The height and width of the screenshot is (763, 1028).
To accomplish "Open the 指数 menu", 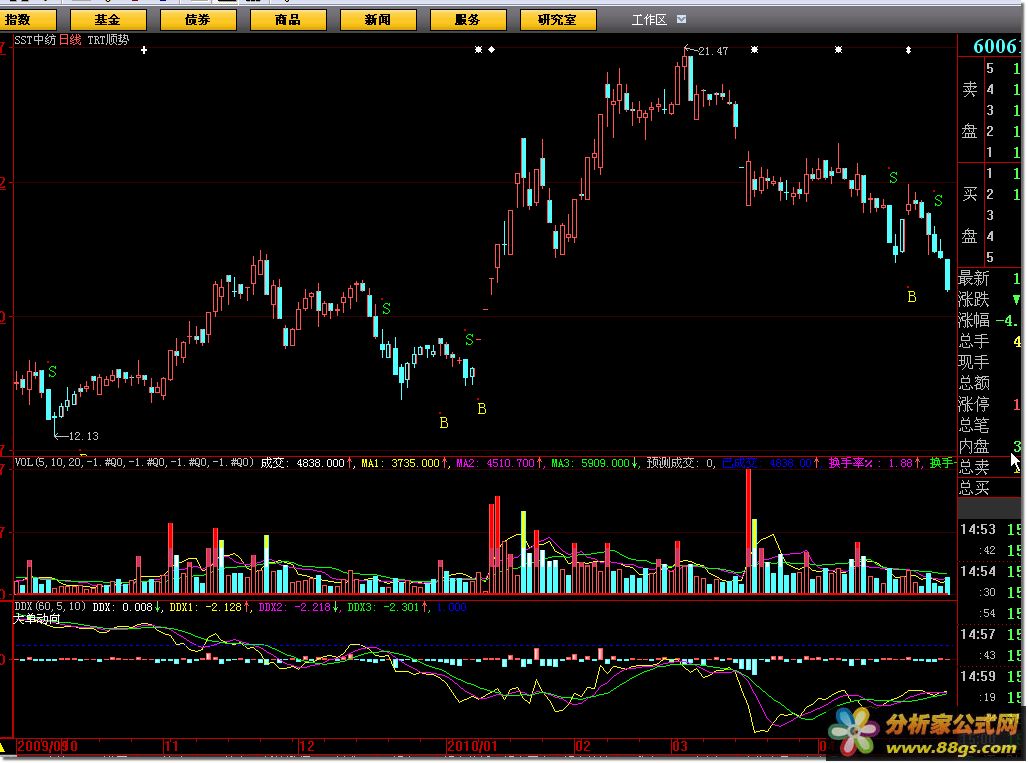I will pyautogui.click(x=30, y=19).
